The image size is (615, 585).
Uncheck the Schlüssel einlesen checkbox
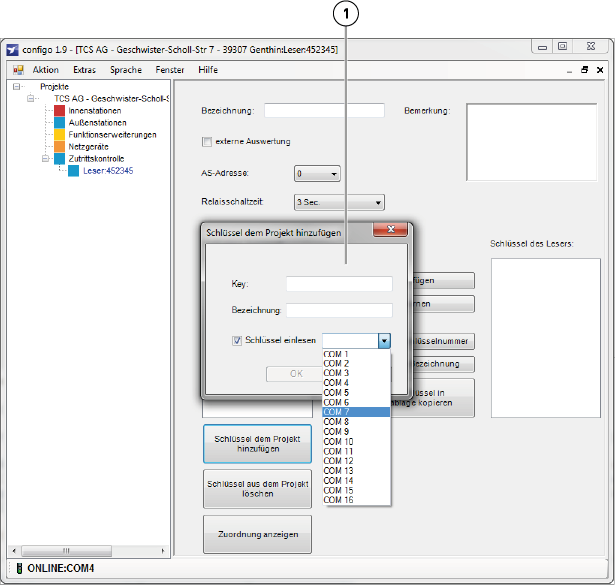pyautogui.click(x=237, y=341)
